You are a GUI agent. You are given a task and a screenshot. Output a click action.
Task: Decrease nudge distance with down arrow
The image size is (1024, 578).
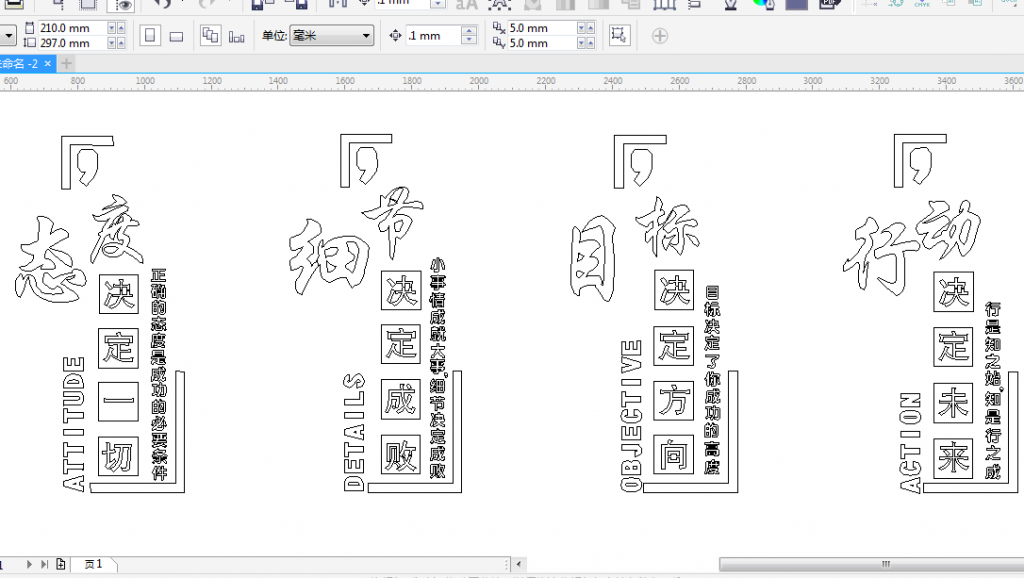coord(469,40)
